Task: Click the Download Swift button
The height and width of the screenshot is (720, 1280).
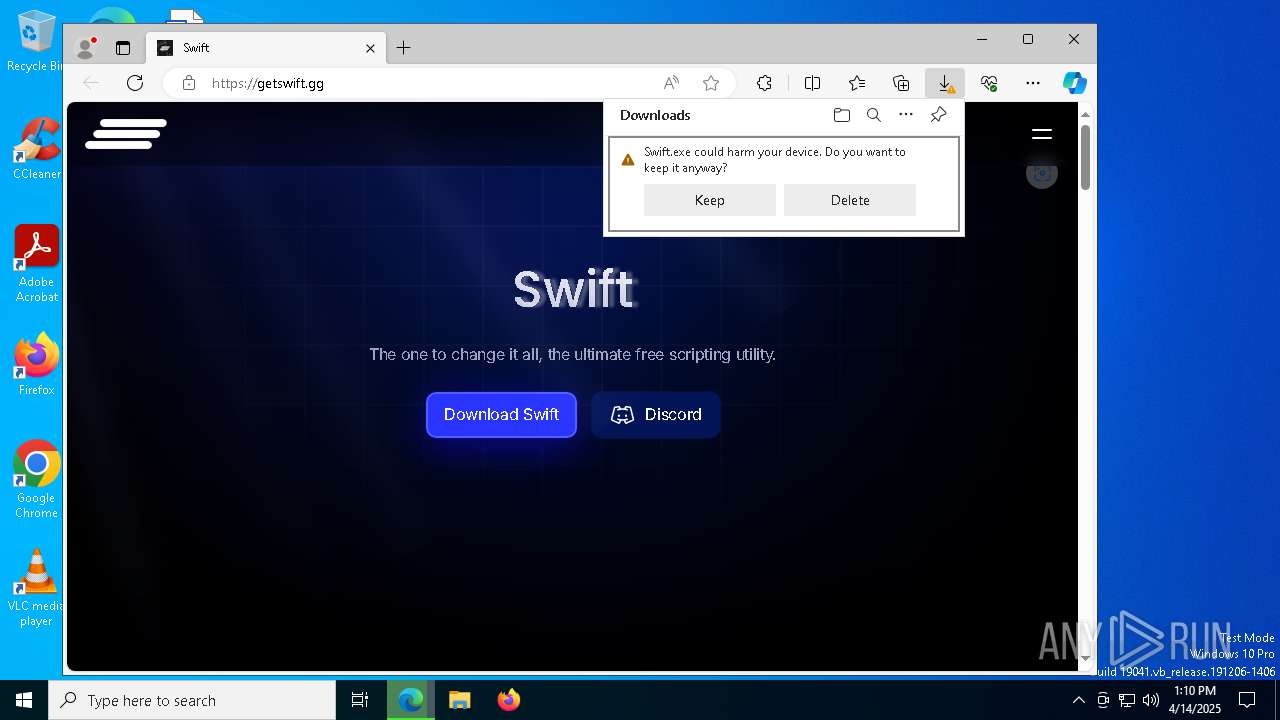Action: (x=501, y=415)
